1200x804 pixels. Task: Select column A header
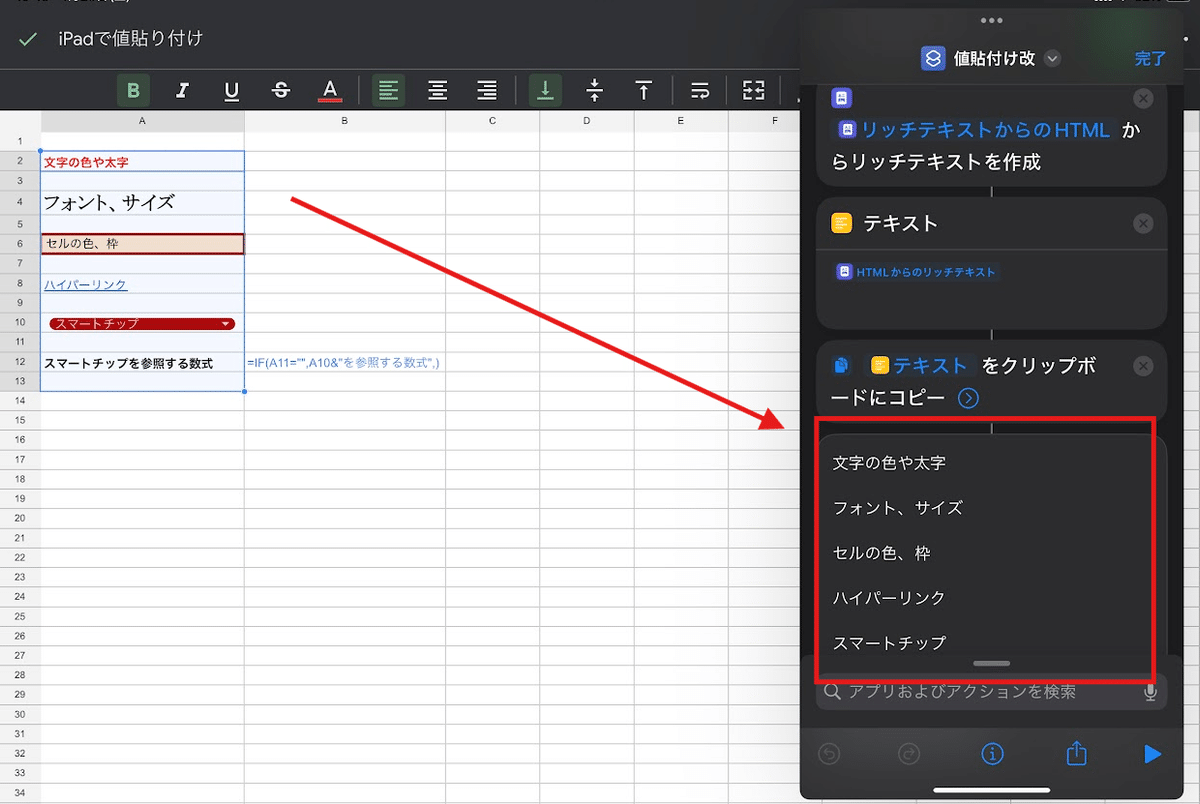point(142,121)
